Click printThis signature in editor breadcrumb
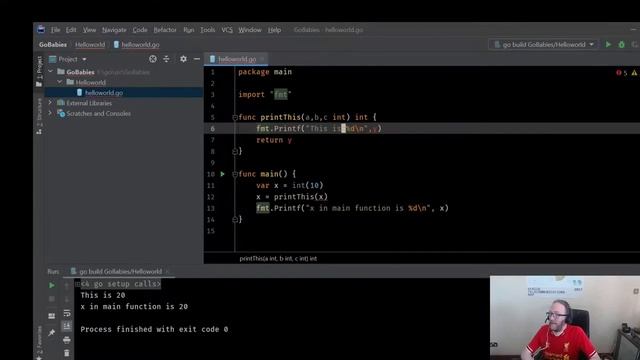The image size is (640, 360). pyautogui.click(x=278, y=258)
